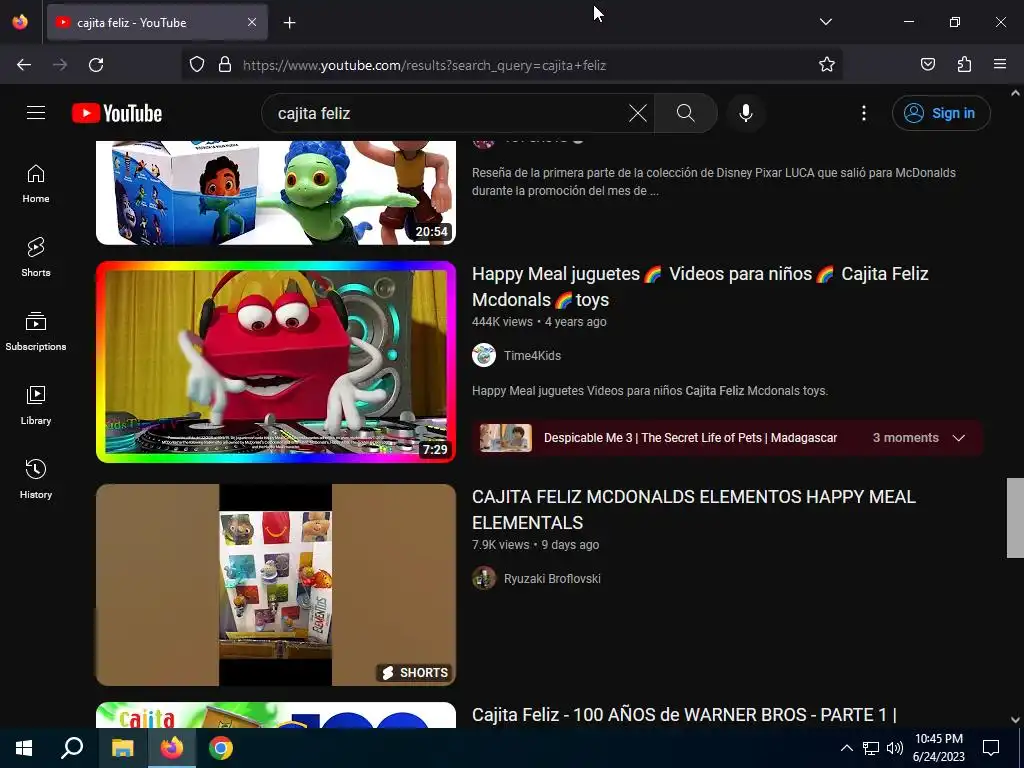
Task: Open Windows taskbar search
Action: click(x=72, y=748)
